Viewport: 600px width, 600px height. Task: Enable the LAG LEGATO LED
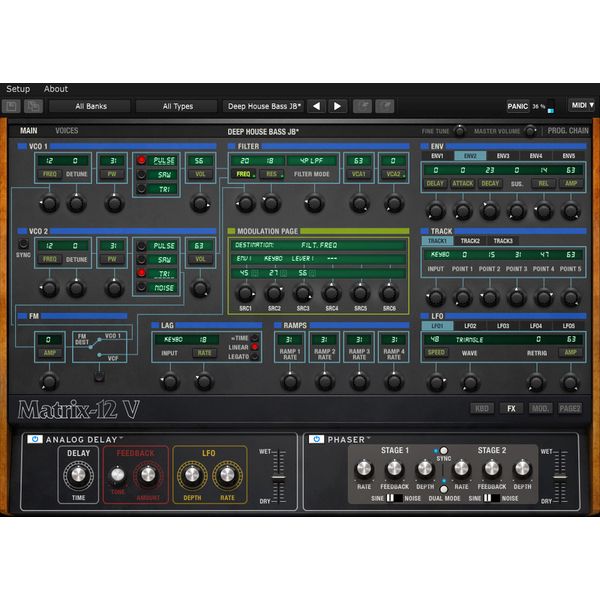coord(254,357)
